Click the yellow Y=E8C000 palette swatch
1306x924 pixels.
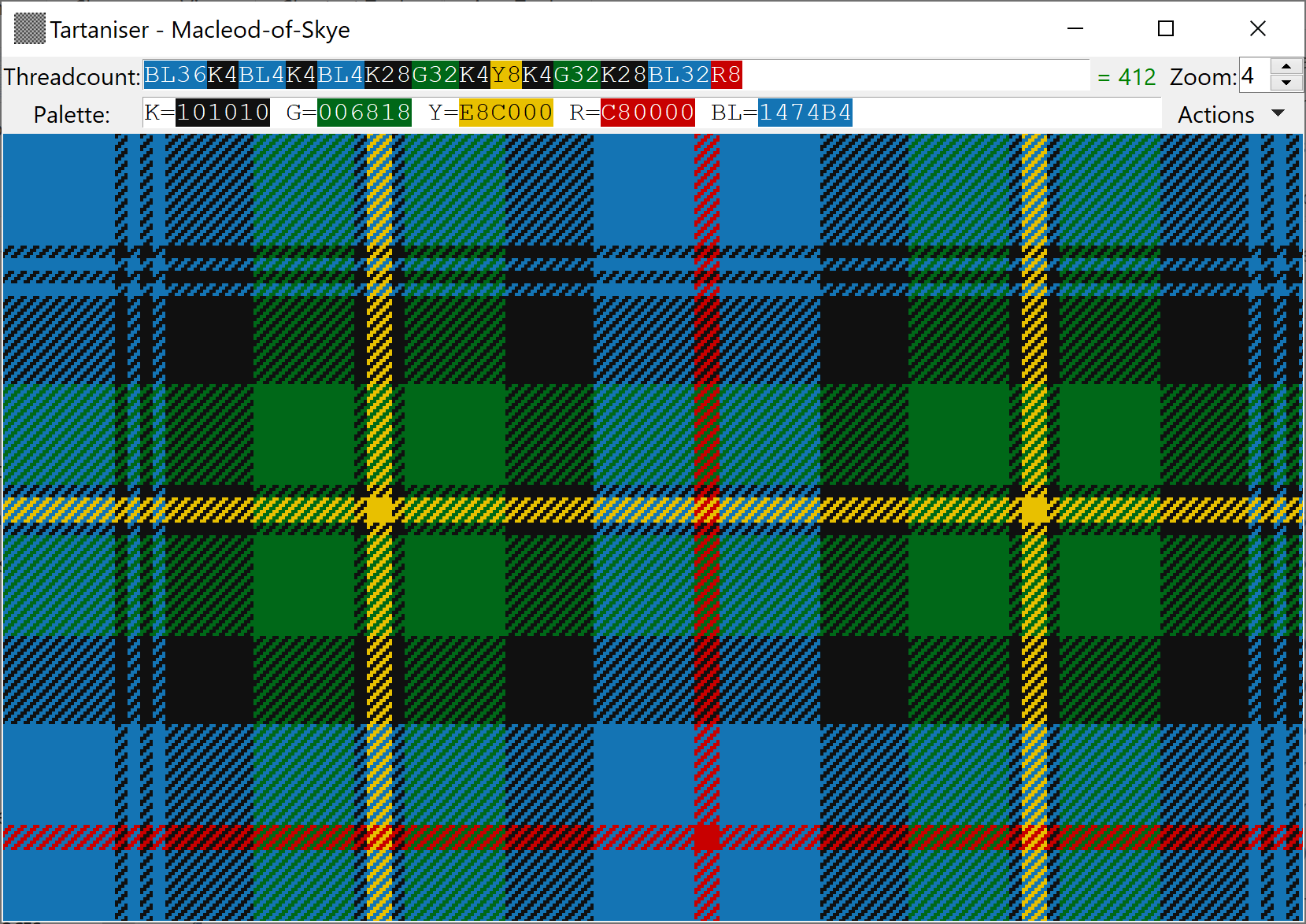(x=506, y=113)
